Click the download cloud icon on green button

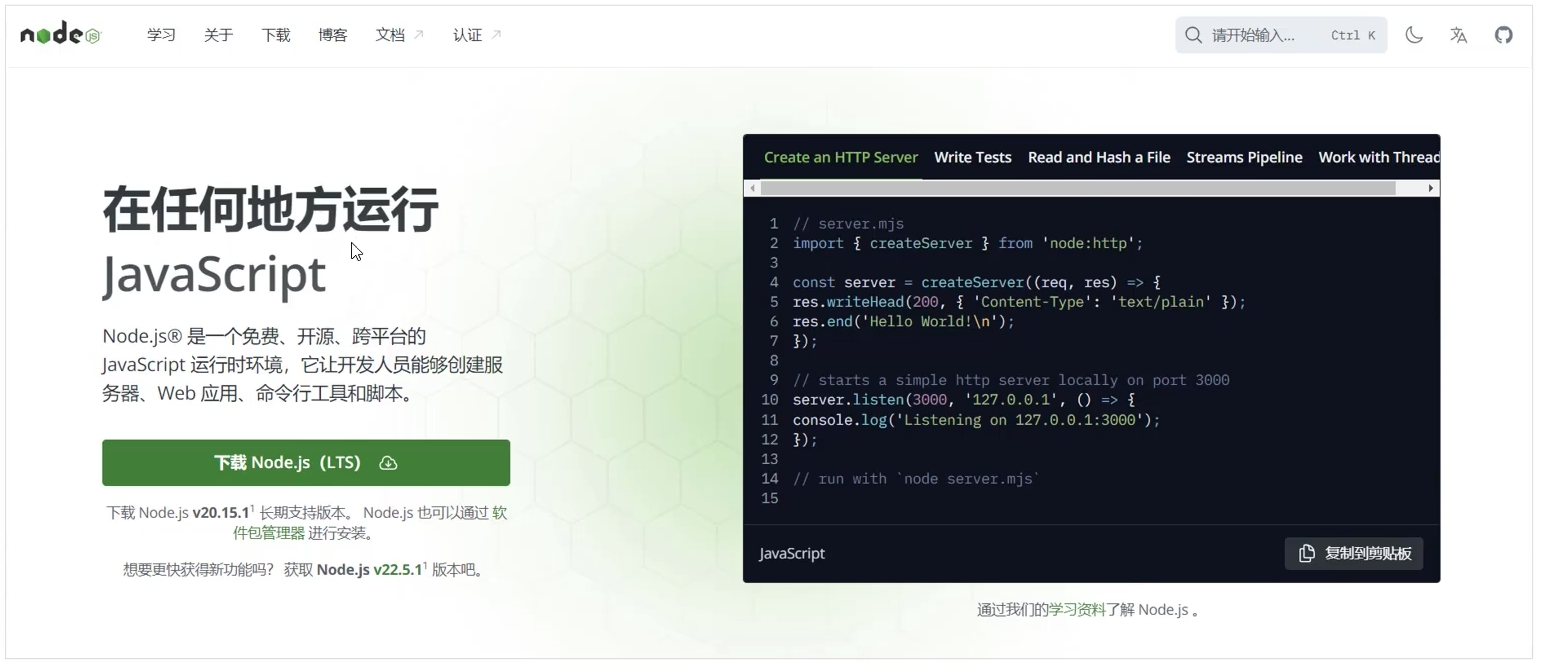pos(388,463)
